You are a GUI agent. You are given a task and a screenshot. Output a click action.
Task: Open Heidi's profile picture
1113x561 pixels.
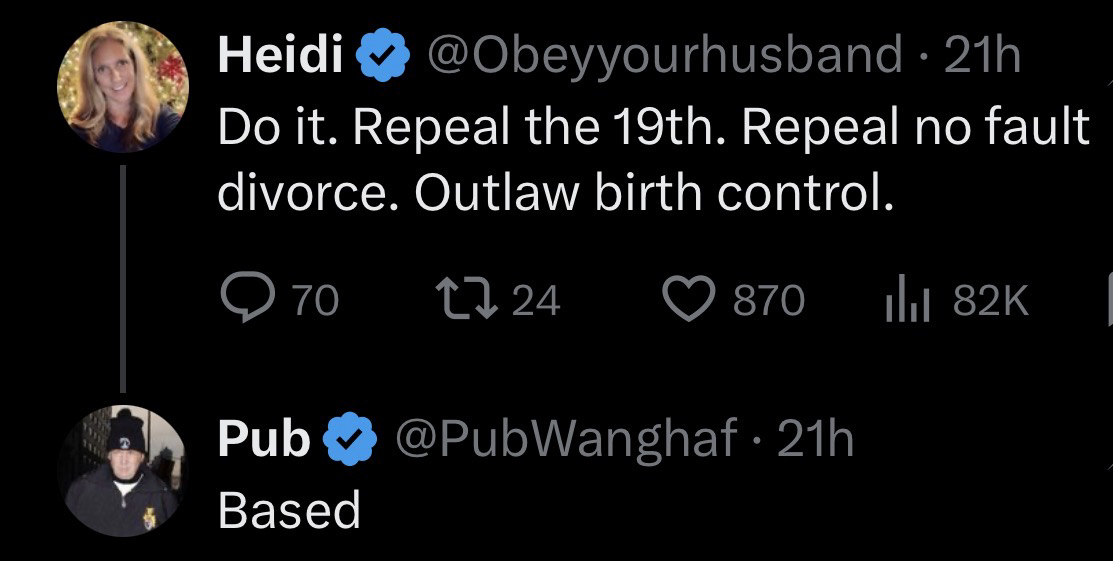123,88
